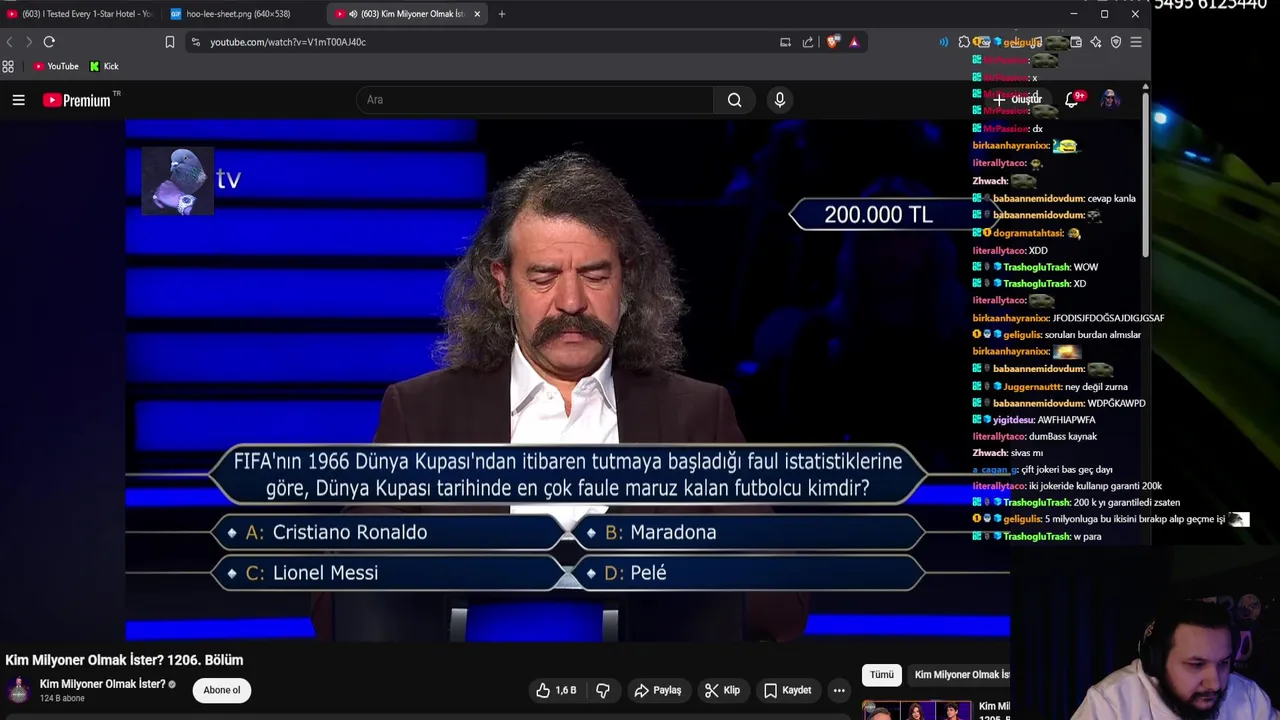Click the pigeon tv channel logo in video

pos(191,180)
